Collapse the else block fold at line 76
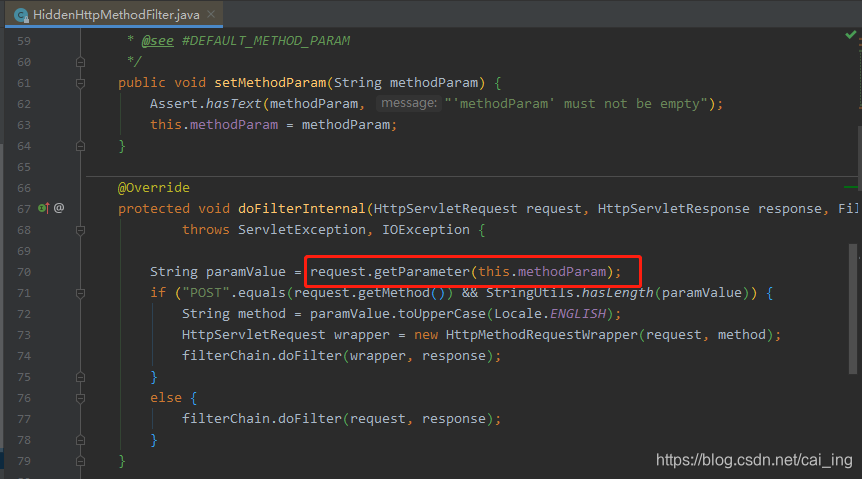 (80, 398)
